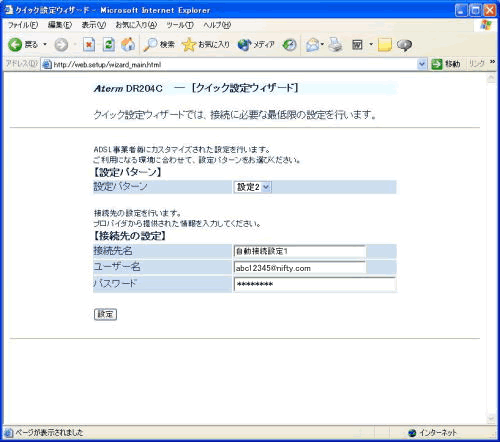Refresh the page with the green arrows icon
500x442 pixels.
pos(109,44)
